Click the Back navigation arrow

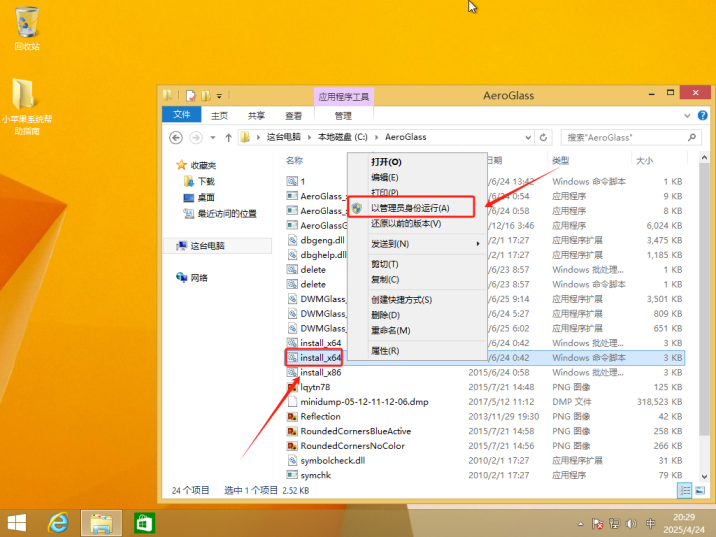click(176, 137)
